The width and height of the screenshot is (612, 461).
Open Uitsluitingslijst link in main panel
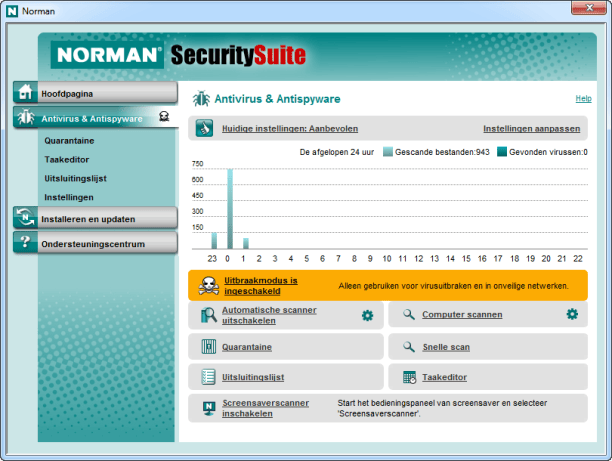(x=253, y=377)
